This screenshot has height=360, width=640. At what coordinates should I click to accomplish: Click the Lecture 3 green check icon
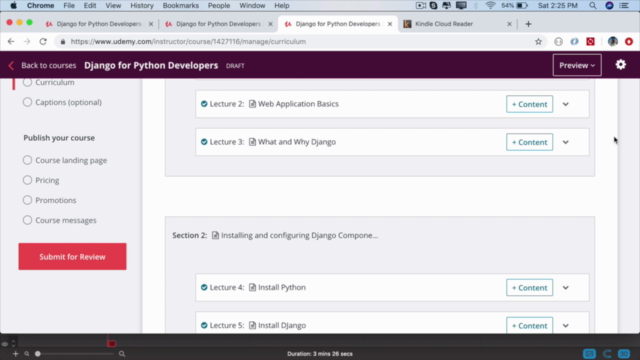[204, 142]
